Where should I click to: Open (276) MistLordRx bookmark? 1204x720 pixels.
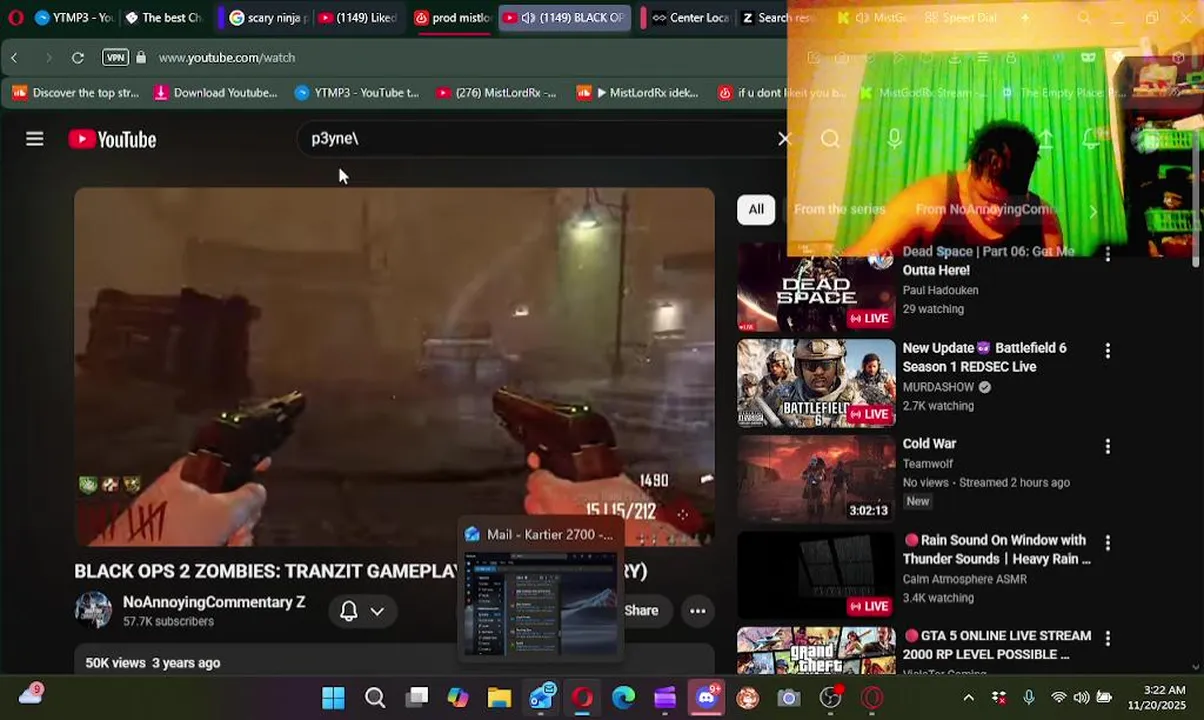[496, 93]
